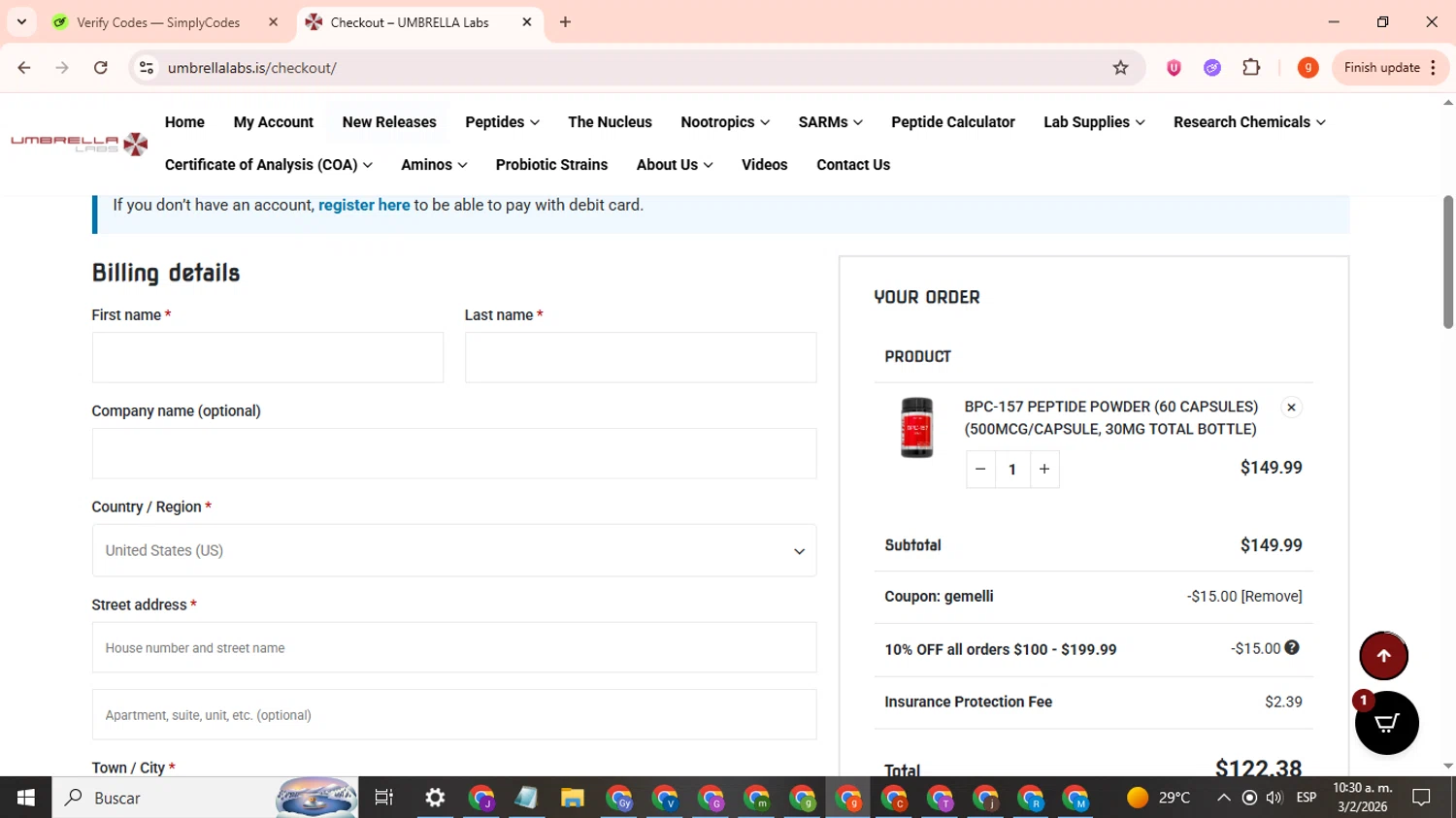The image size is (1456, 818).
Task: Open the notification center icon
Action: 1421,798
